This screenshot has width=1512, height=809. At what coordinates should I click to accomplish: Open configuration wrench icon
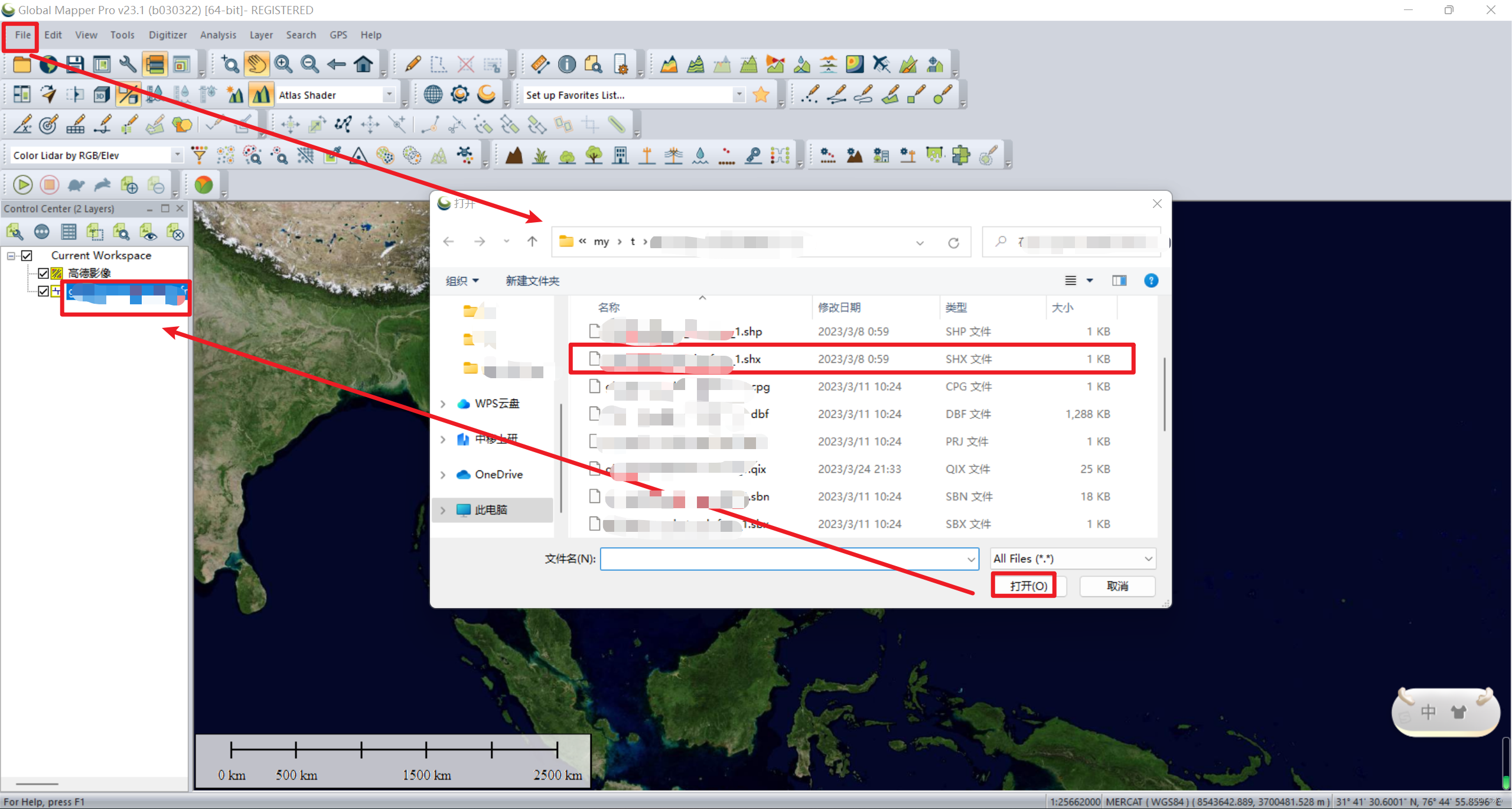tap(128, 64)
